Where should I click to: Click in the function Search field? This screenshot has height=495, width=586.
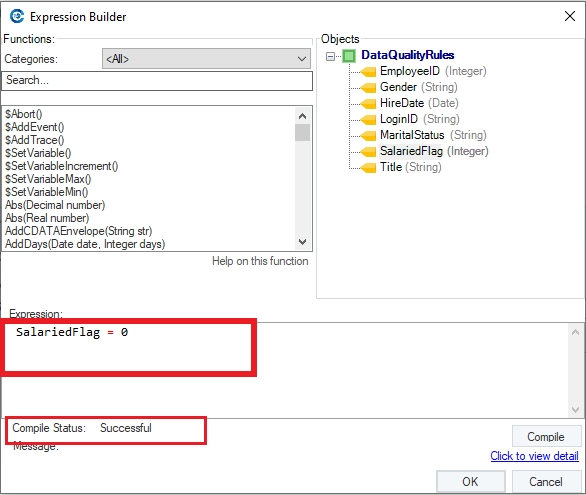[x=157, y=81]
